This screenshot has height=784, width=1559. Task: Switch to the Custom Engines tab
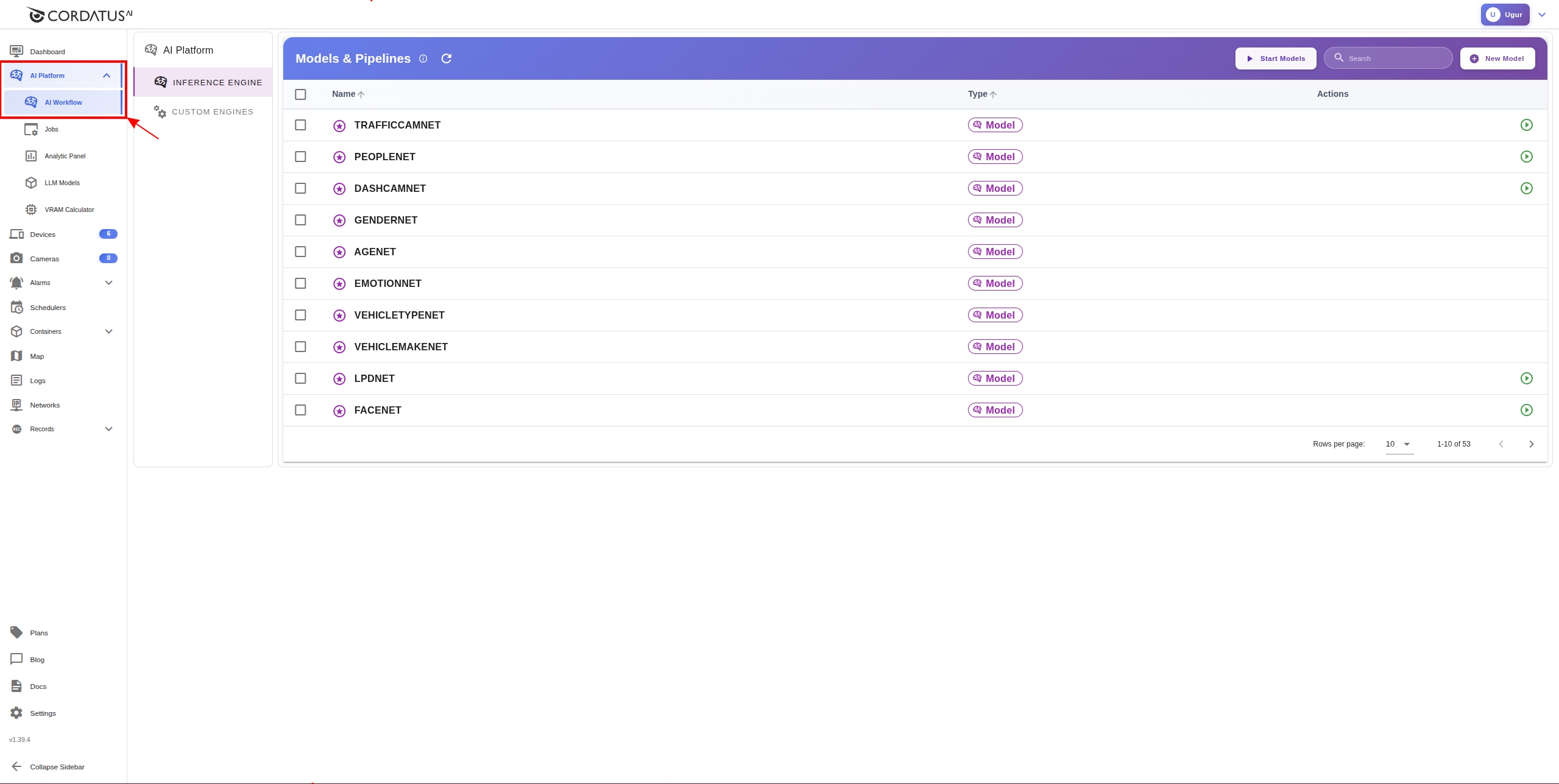click(211, 112)
